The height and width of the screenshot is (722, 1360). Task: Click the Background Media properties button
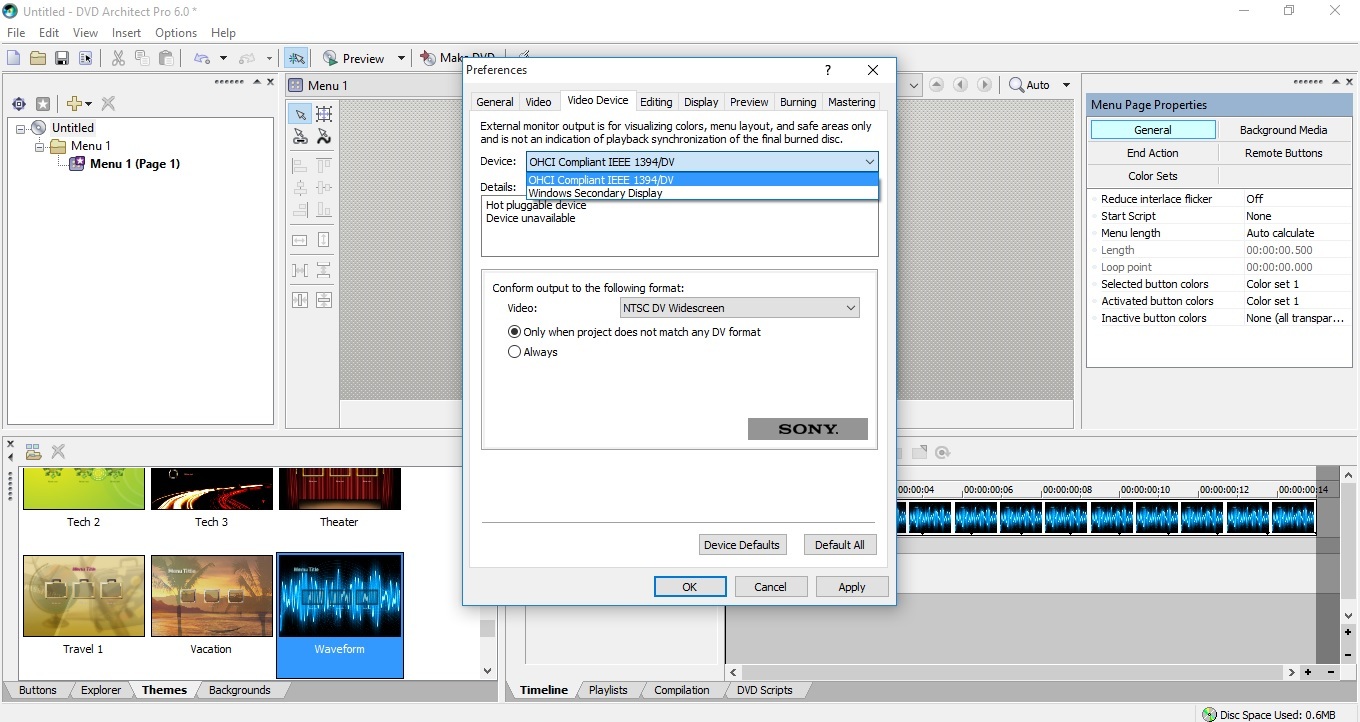[x=1283, y=130]
